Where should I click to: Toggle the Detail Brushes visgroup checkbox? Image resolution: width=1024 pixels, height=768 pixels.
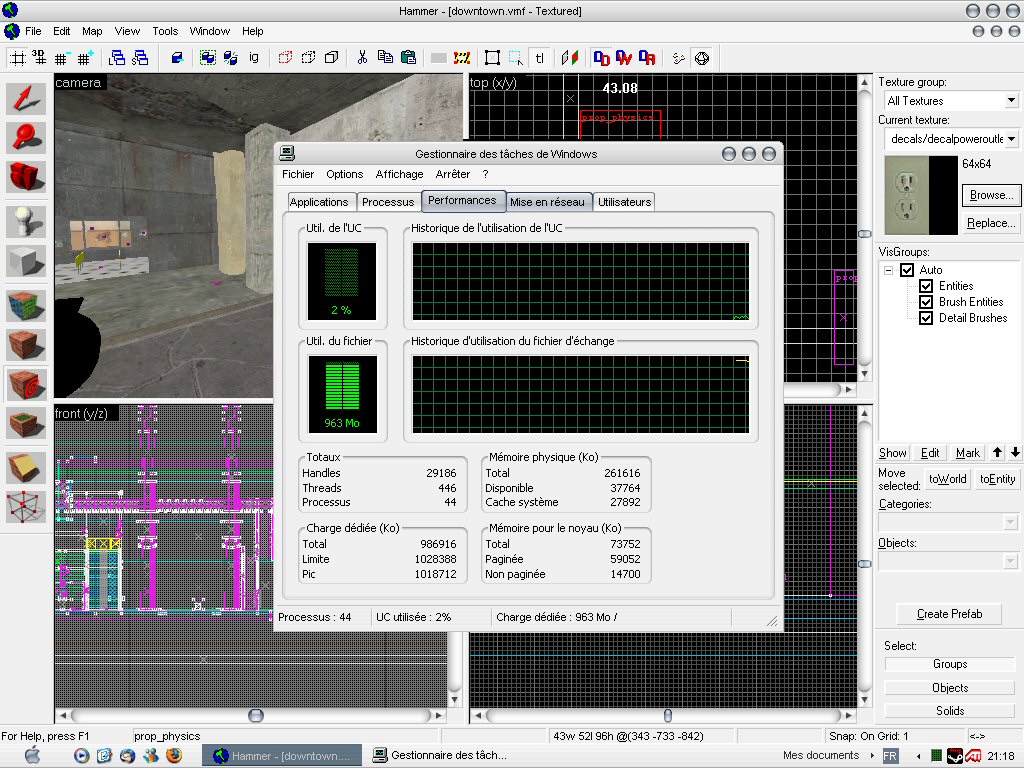click(926, 318)
